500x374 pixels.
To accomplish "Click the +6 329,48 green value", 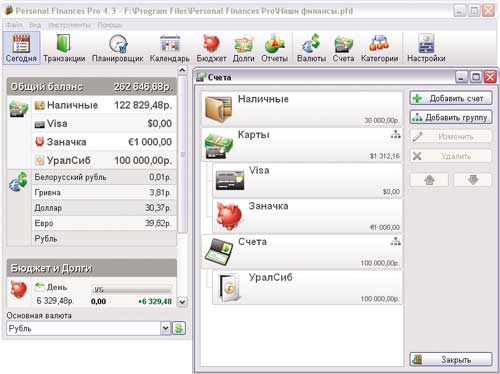I will pos(155,301).
